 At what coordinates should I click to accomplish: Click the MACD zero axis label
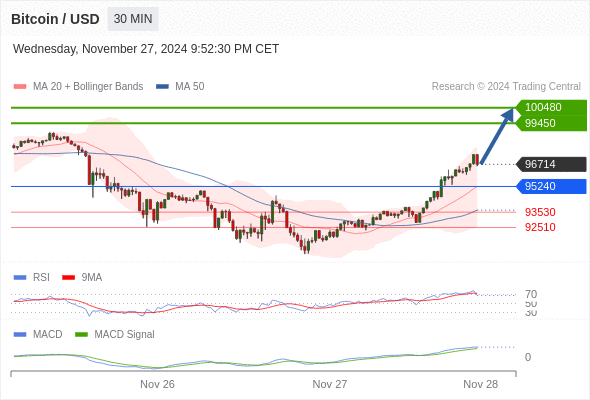coord(528,357)
